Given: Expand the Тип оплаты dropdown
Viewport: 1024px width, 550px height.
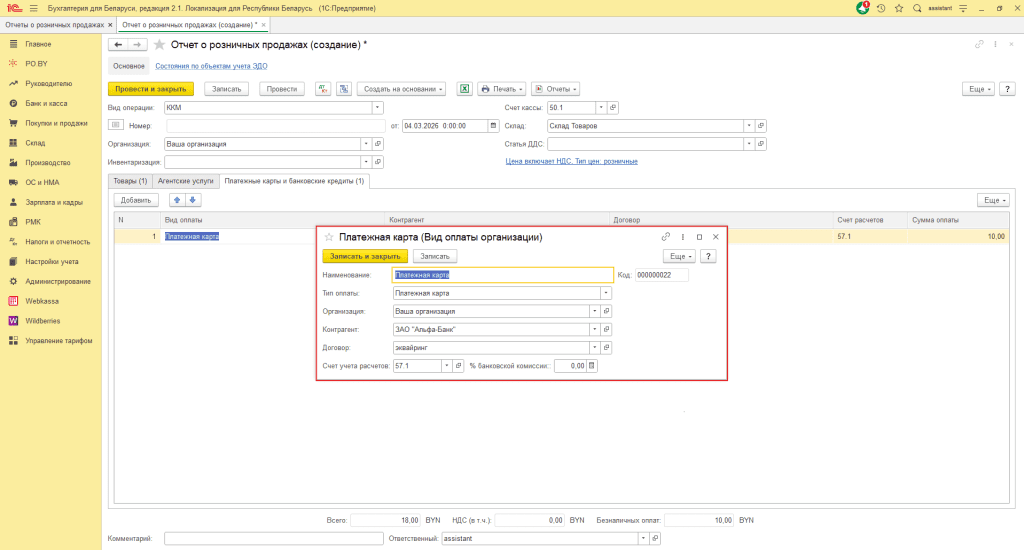Looking at the screenshot, I should (x=605, y=293).
